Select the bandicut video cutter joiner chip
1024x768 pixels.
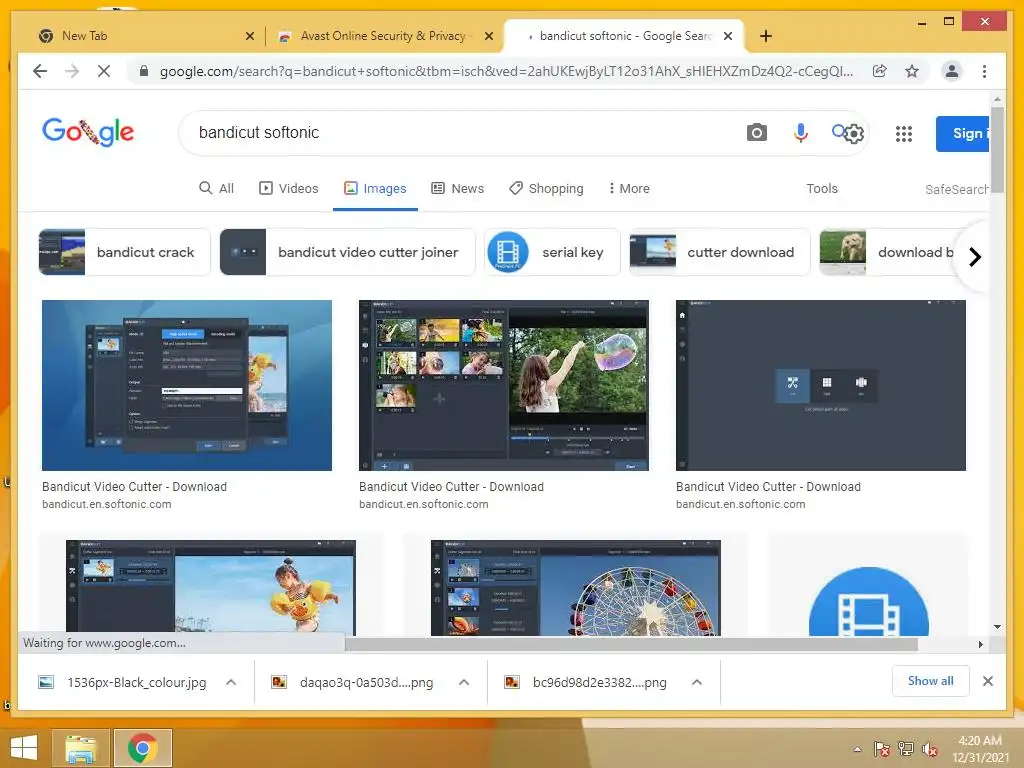point(347,252)
